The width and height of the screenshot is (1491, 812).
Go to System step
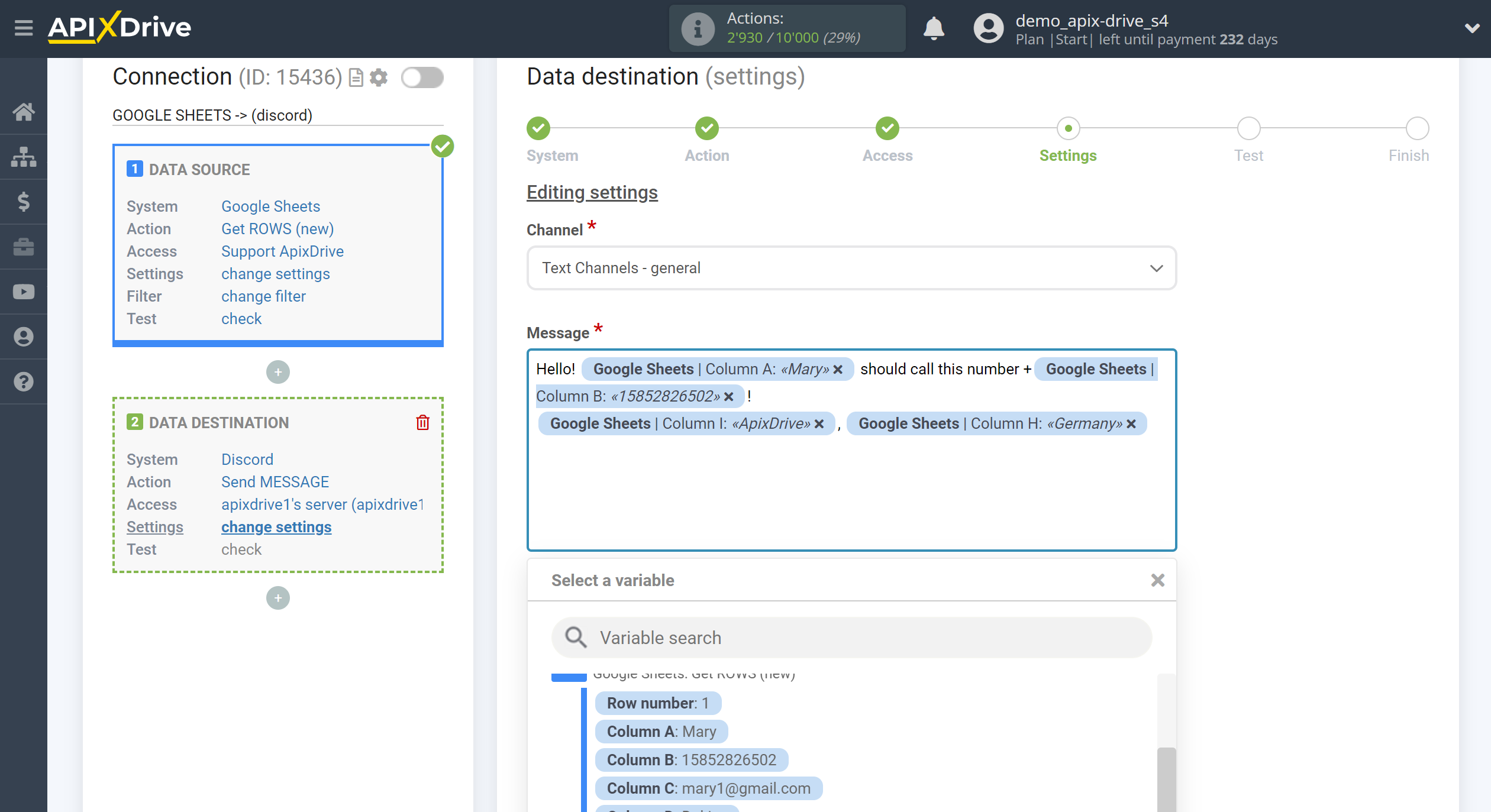tap(538, 128)
